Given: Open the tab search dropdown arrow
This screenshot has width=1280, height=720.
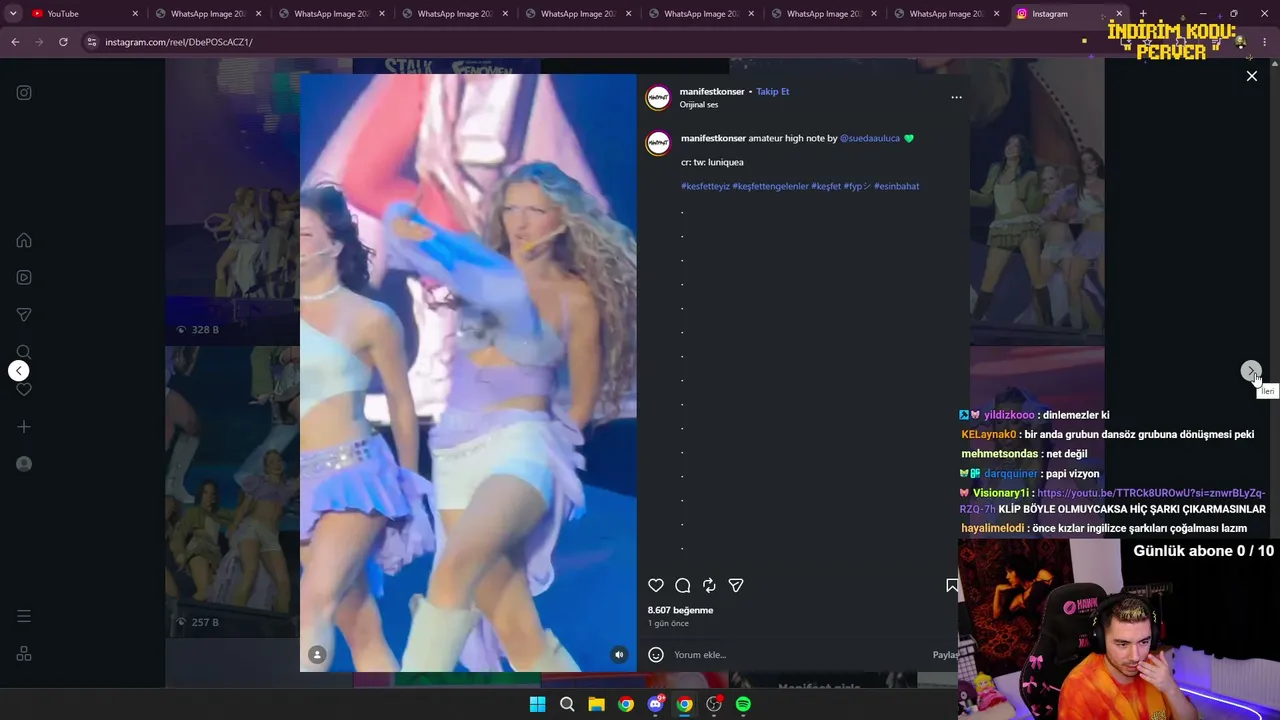Looking at the screenshot, I should pyautogui.click(x=12, y=14).
